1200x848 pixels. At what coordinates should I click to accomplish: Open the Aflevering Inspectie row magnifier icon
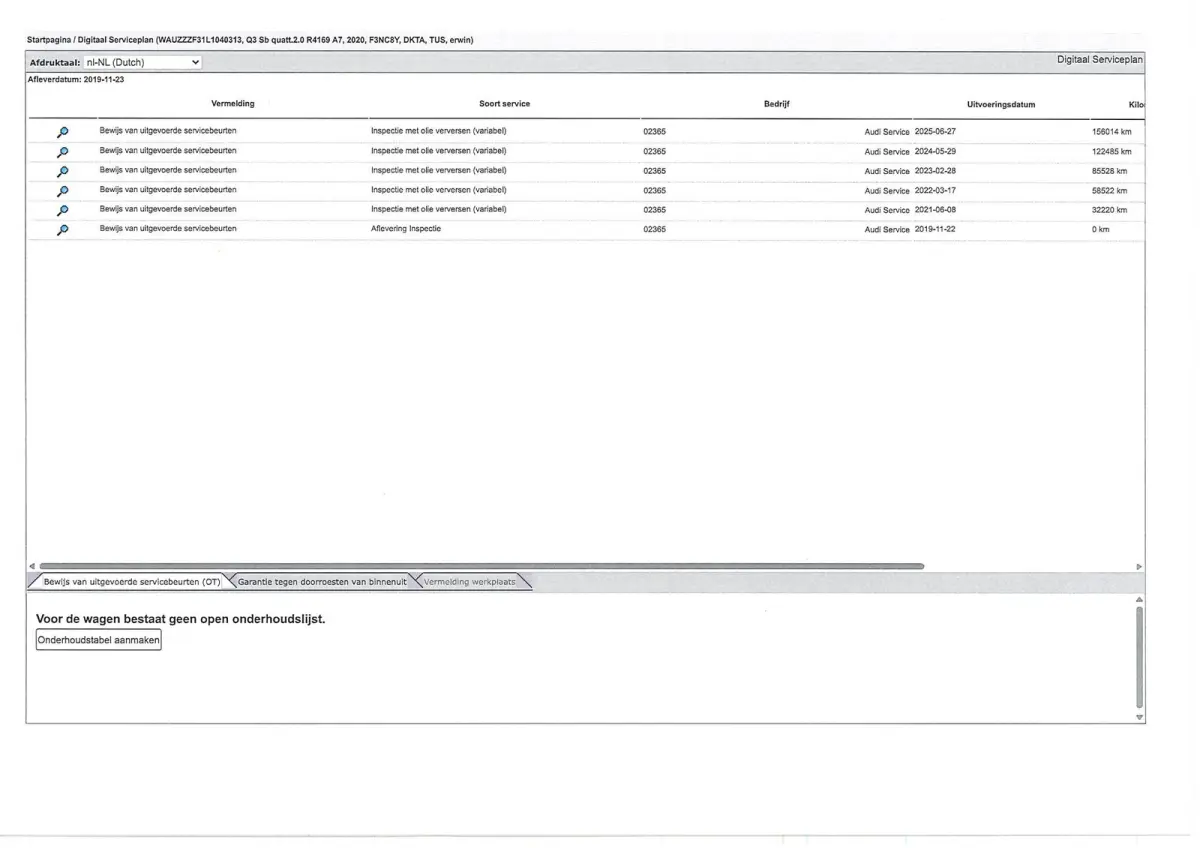click(62, 230)
